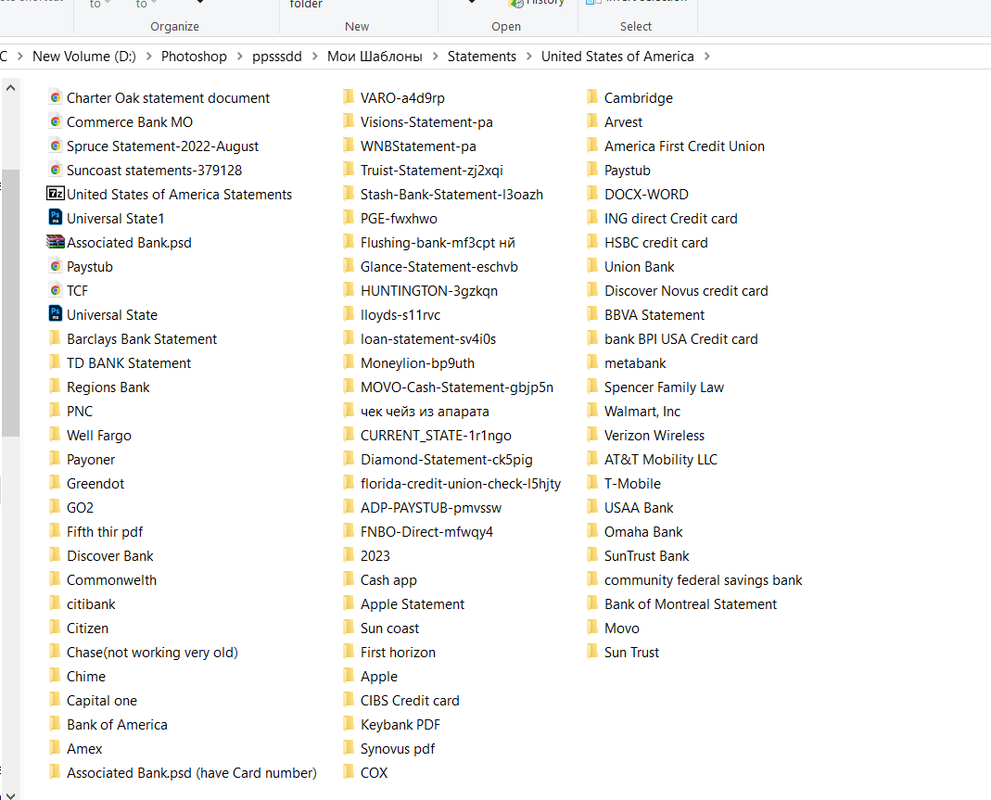The image size is (991, 800).
Task: Select the 7z archive United States of America Statements
Action: [56, 193]
